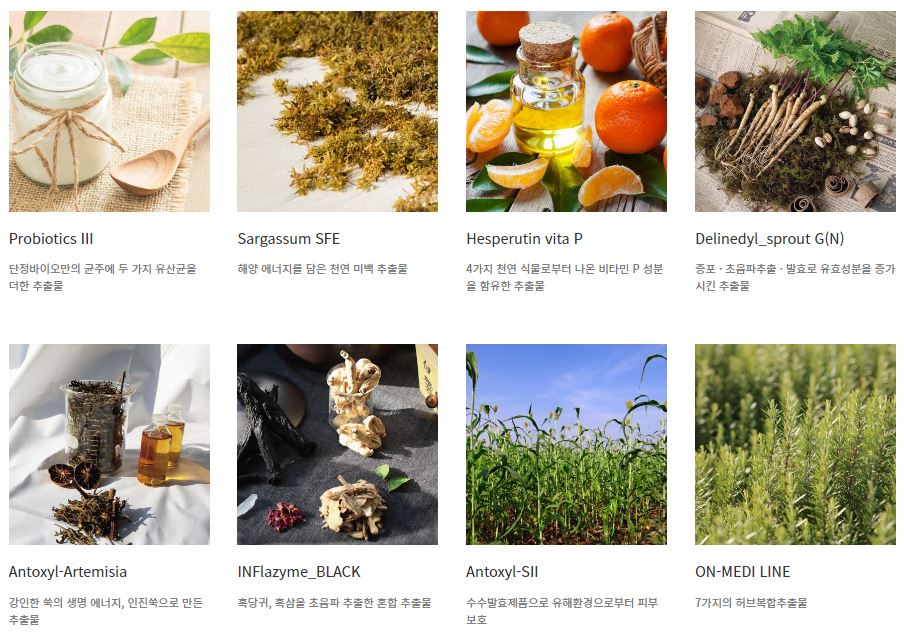Open the Sargassum SFE seaweed image

point(337,111)
